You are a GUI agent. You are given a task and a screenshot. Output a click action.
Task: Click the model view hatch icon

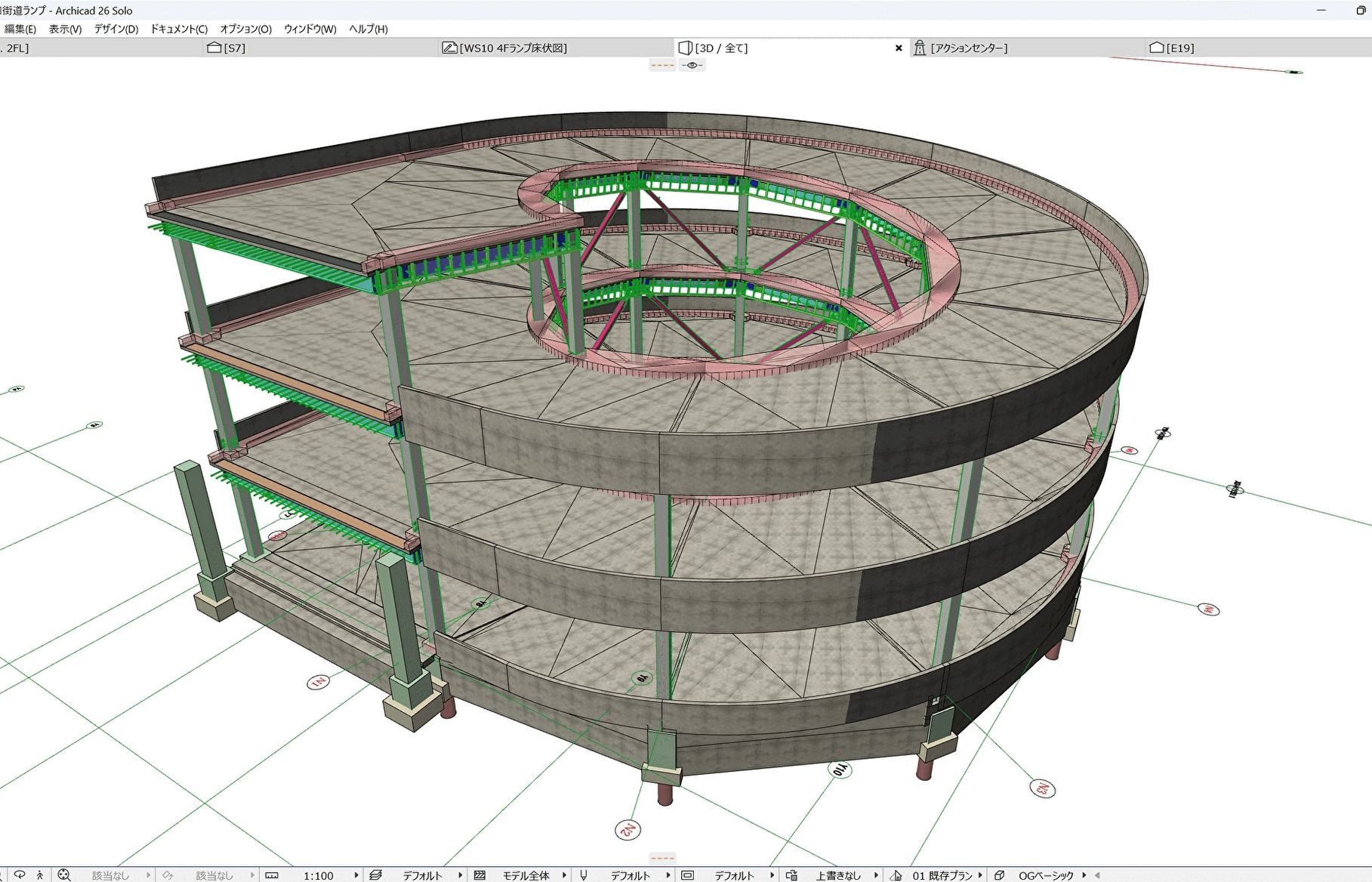(x=479, y=875)
